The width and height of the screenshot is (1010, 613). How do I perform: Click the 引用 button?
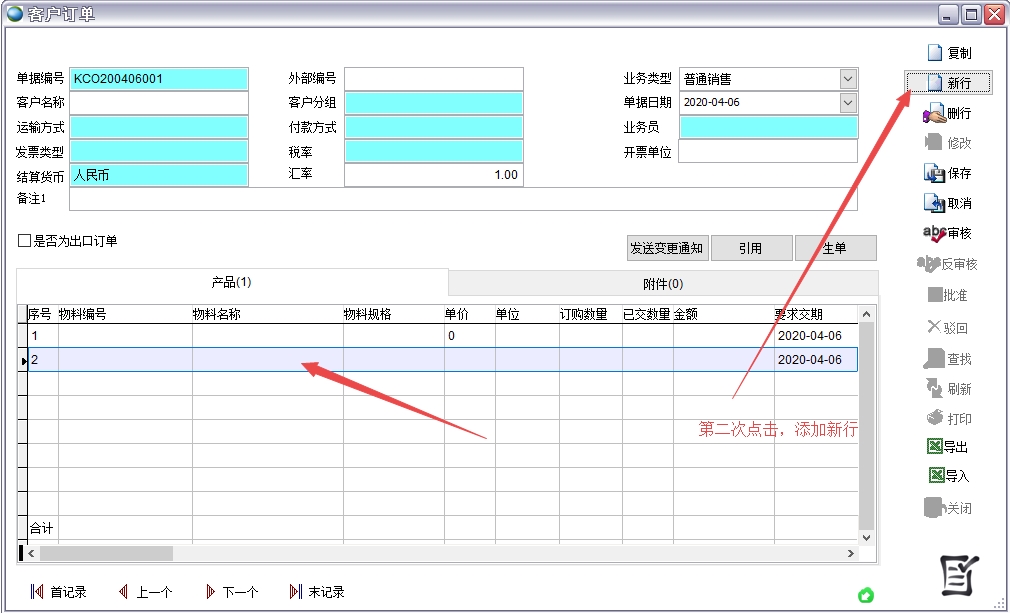pyautogui.click(x=751, y=248)
